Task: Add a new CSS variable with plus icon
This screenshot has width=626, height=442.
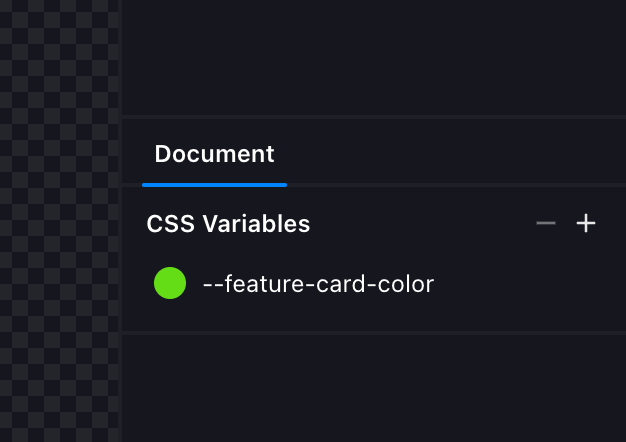Action: click(586, 223)
